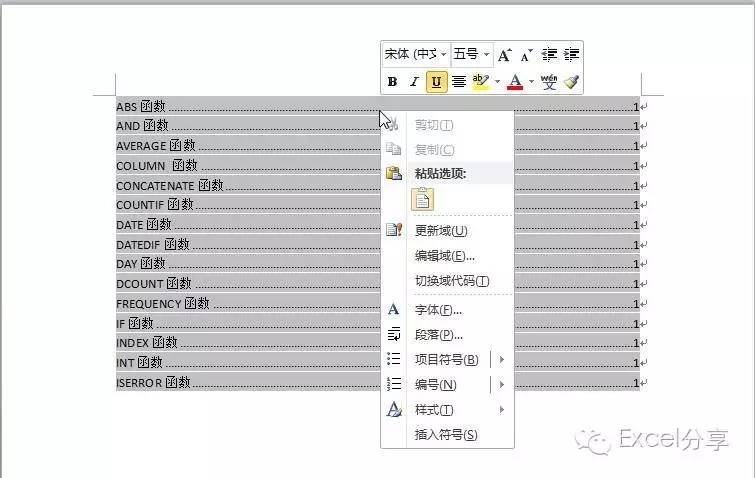Expand the 编号 submenu arrow
The image size is (755, 478).
(x=502, y=385)
